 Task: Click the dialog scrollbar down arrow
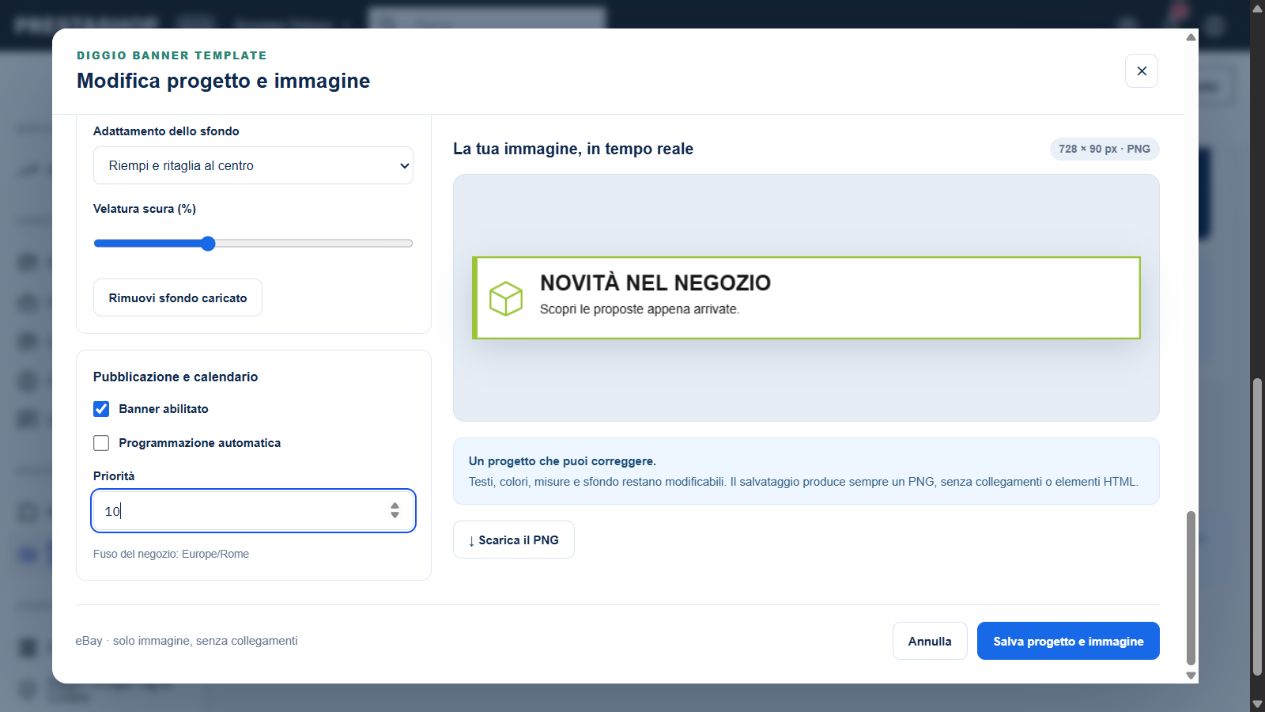pyautogui.click(x=1190, y=676)
